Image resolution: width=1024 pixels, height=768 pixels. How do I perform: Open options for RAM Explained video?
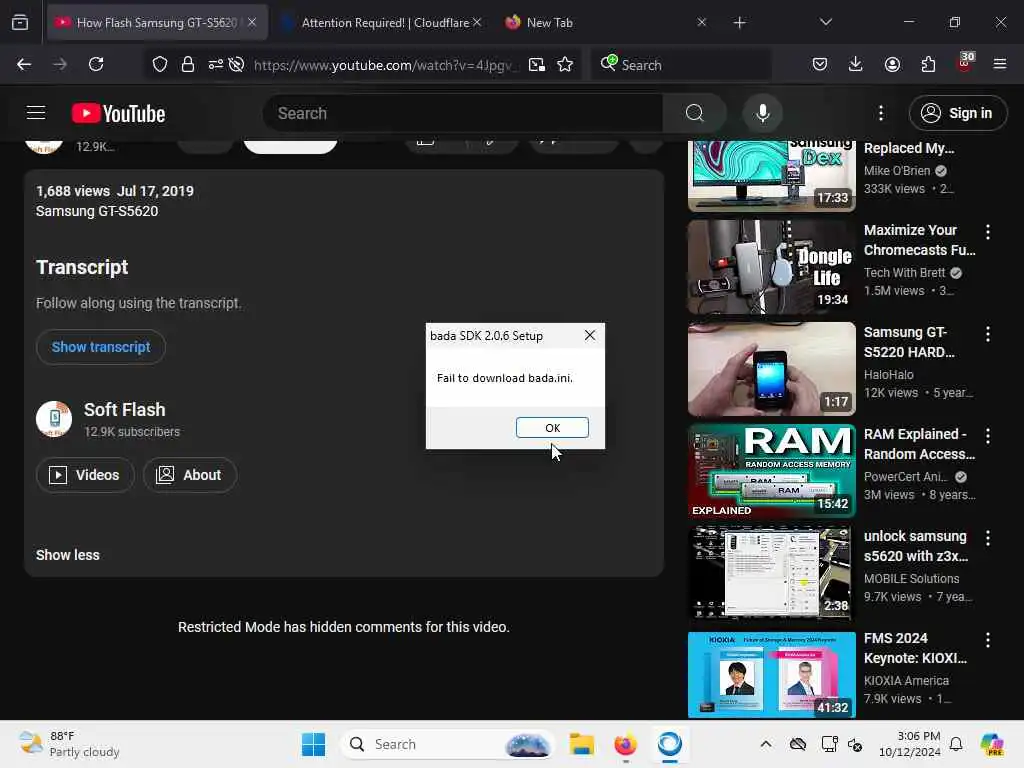click(987, 436)
